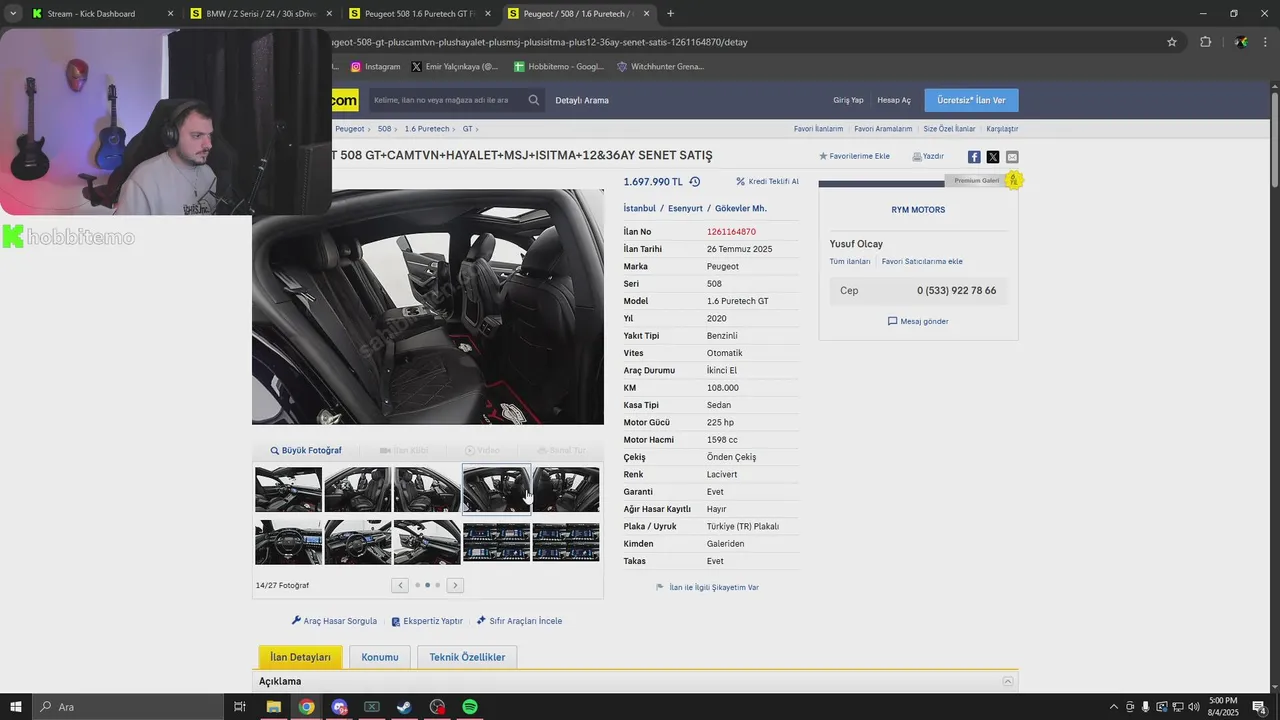Open İlan Detayları tab
This screenshot has height=720, width=1280.
point(300,657)
